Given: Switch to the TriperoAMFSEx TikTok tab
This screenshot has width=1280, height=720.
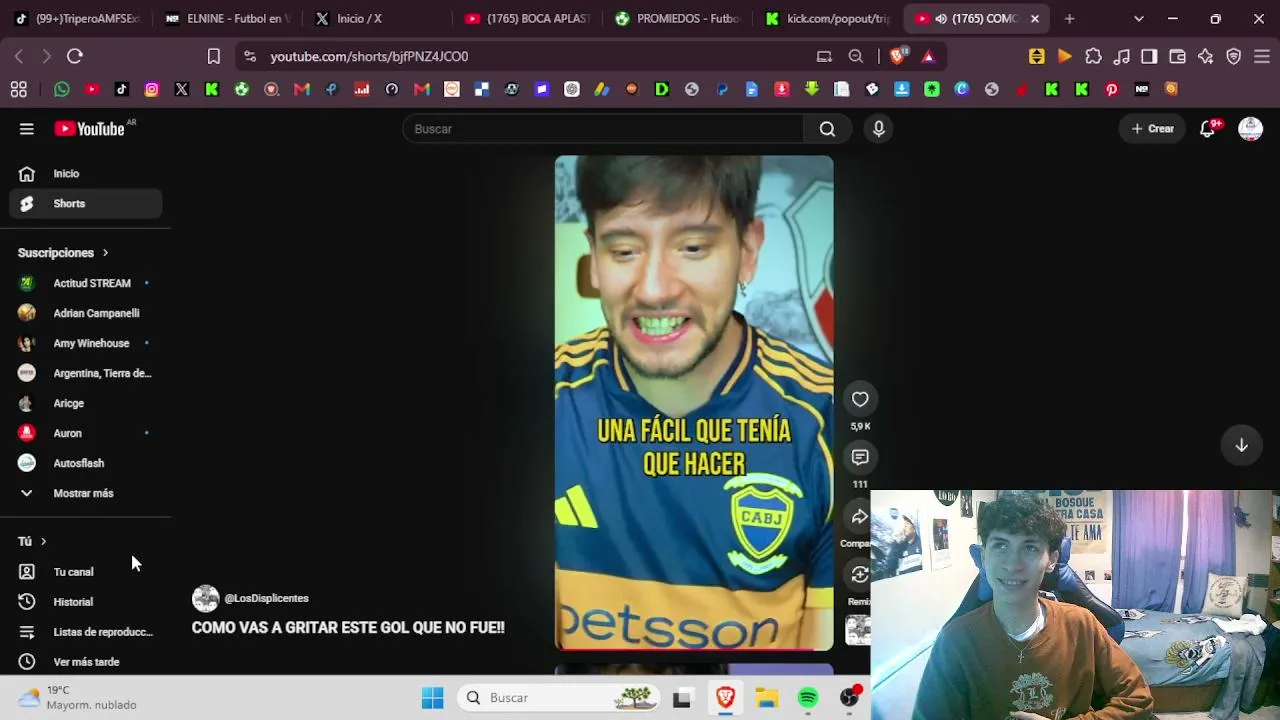Looking at the screenshot, I should [78, 18].
